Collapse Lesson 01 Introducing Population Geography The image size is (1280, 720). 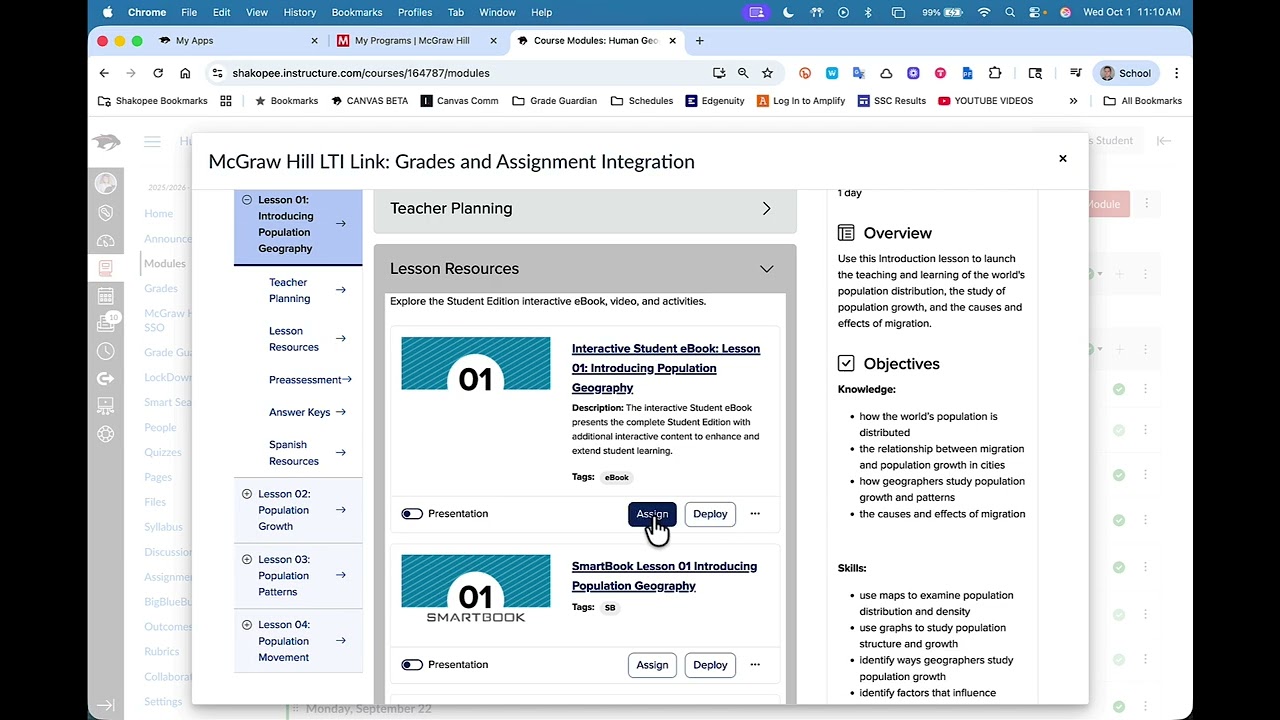pyautogui.click(x=247, y=200)
